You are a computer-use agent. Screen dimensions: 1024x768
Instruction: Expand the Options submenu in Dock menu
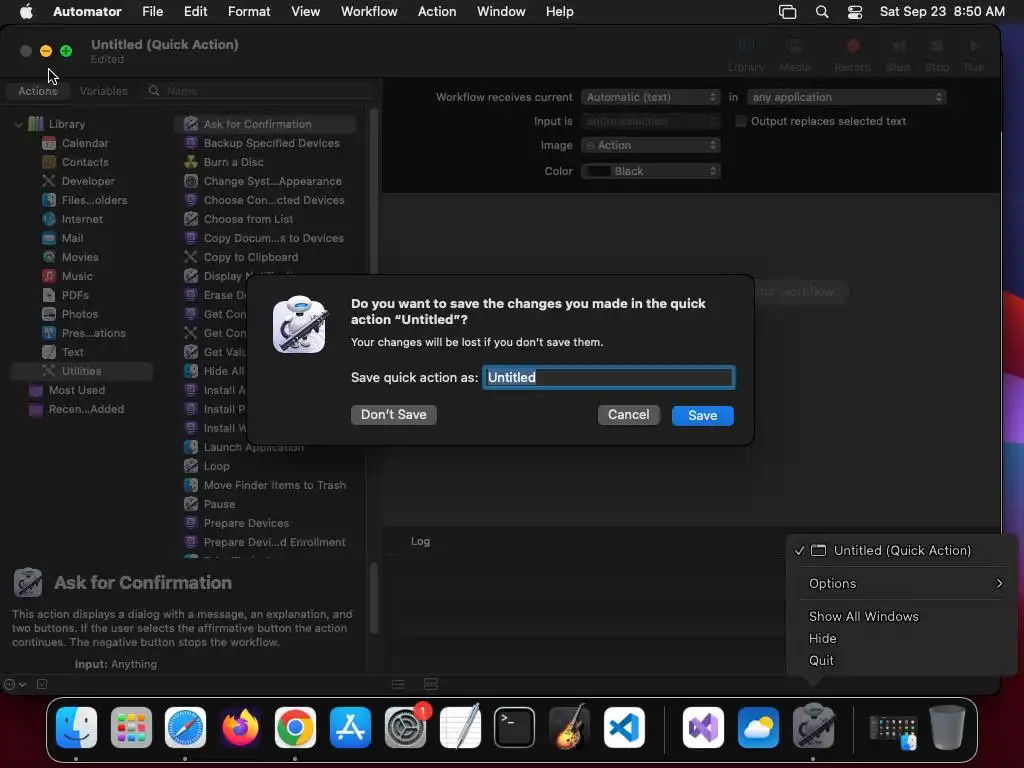[903, 584]
